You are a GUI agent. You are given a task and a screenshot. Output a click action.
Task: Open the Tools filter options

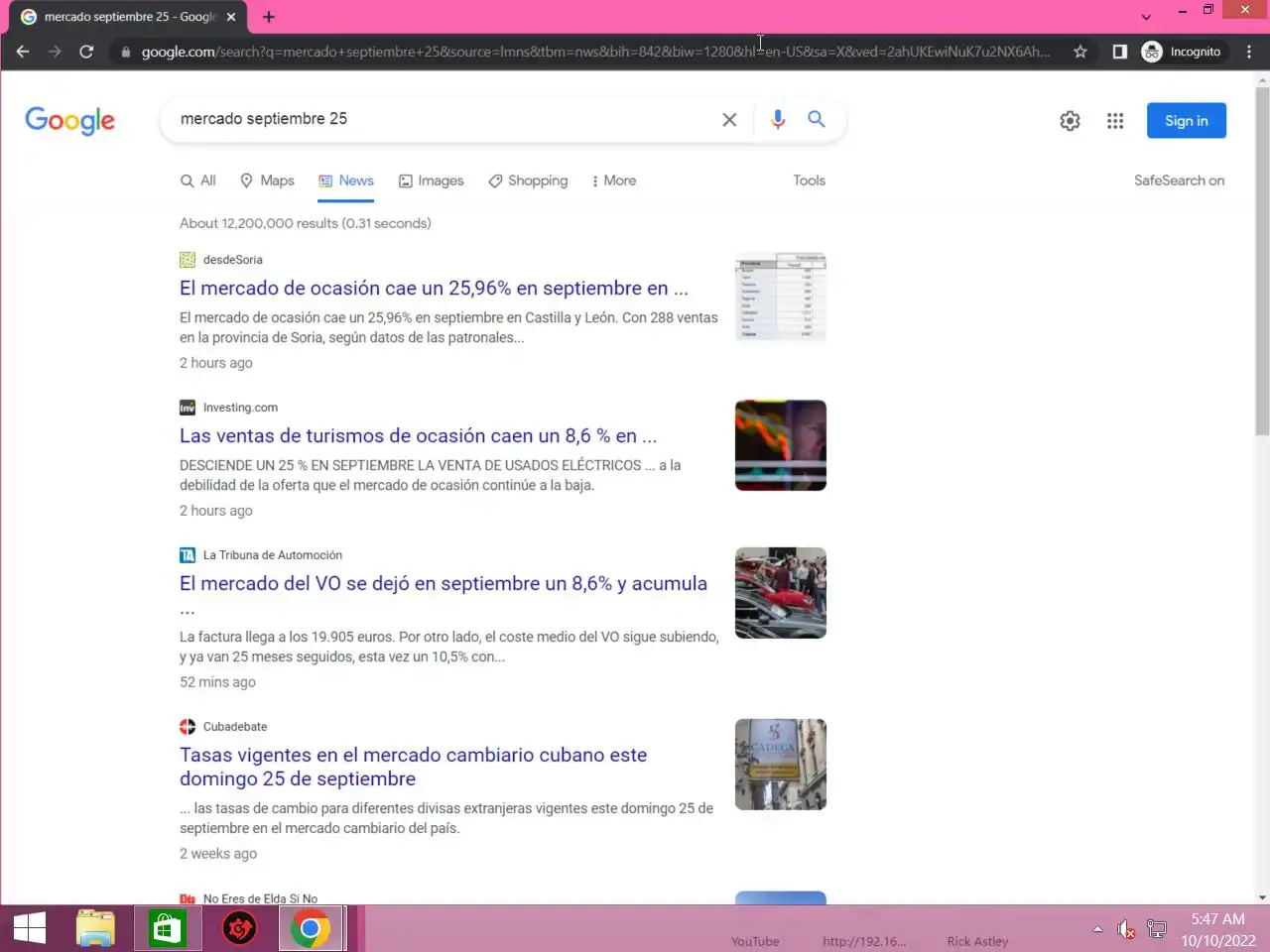point(809,180)
